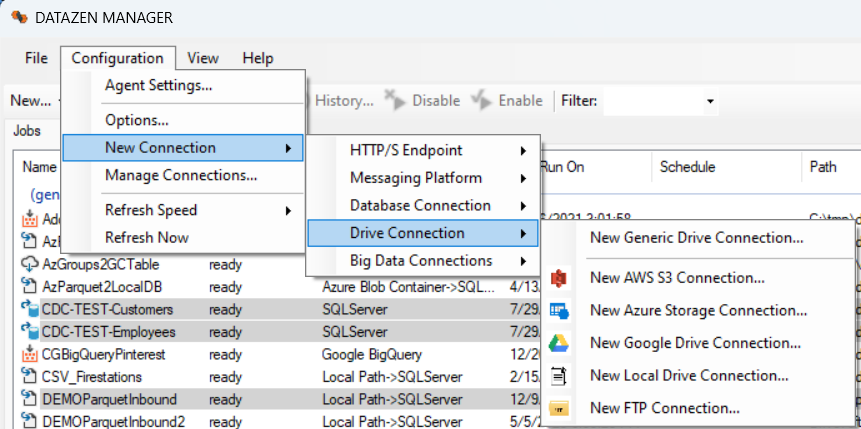The image size is (861, 429).
Task: Click the Azure Storage connection icon
Action: (559, 311)
